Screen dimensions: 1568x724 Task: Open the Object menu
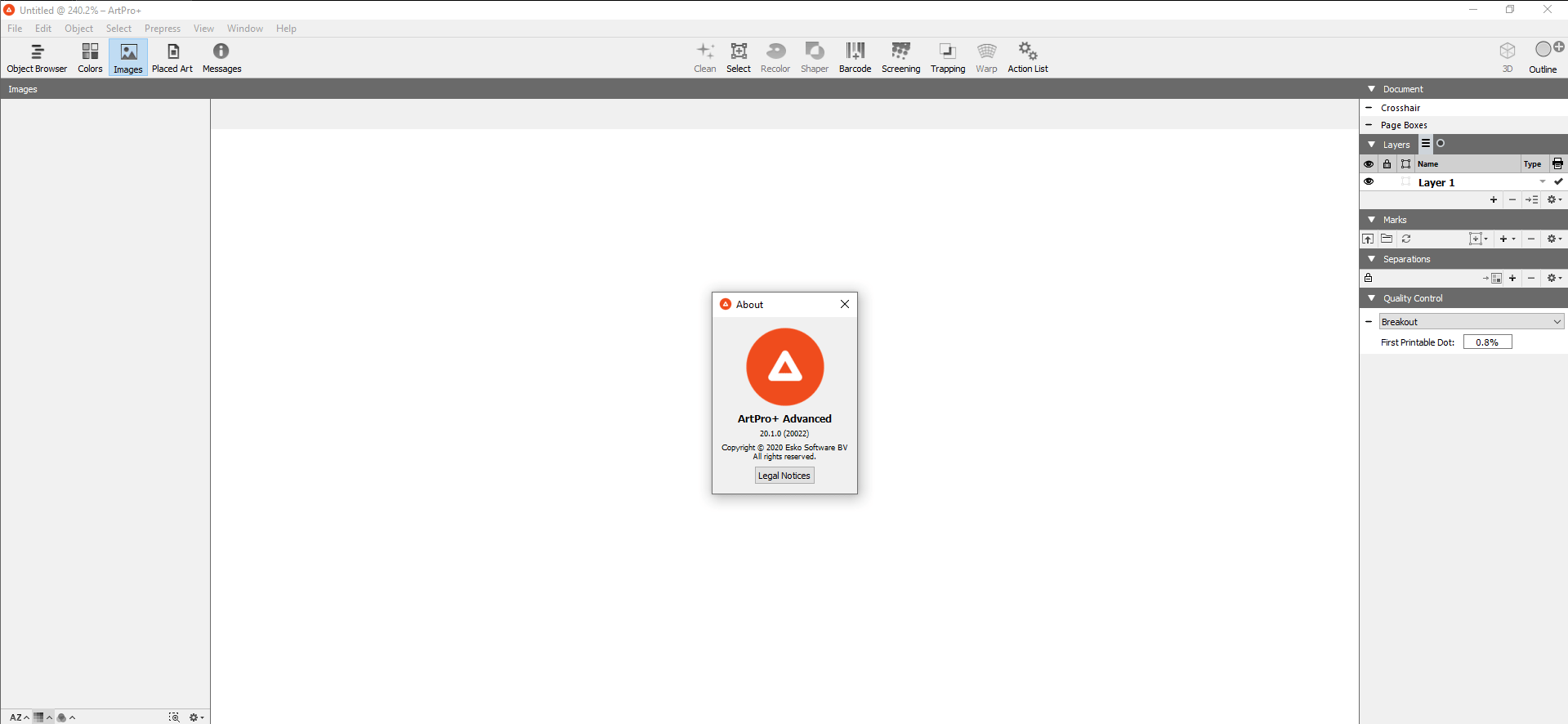pyautogui.click(x=79, y=29)
